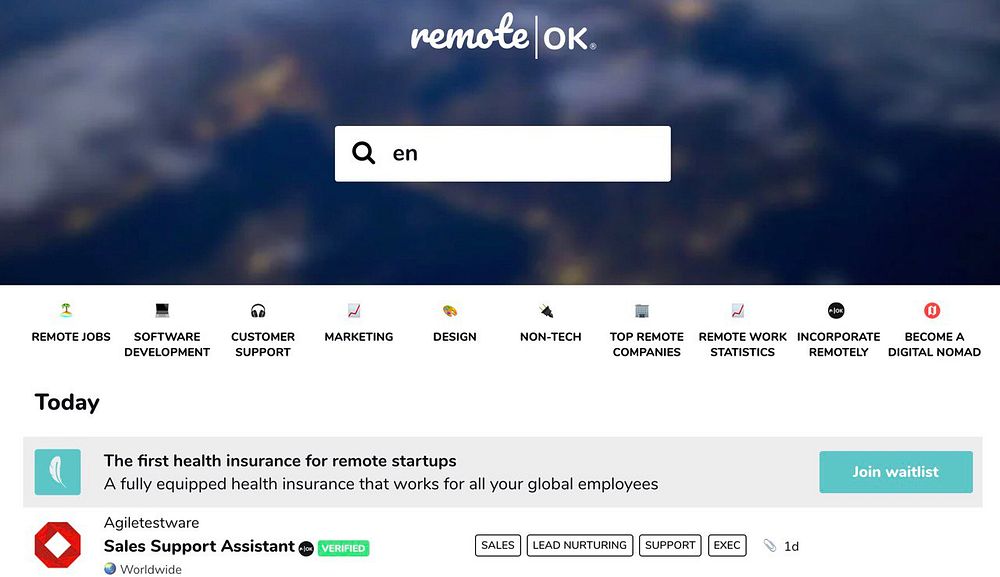
Task: Click the chart icon above Remote Work Statistics
Action: 738,310
